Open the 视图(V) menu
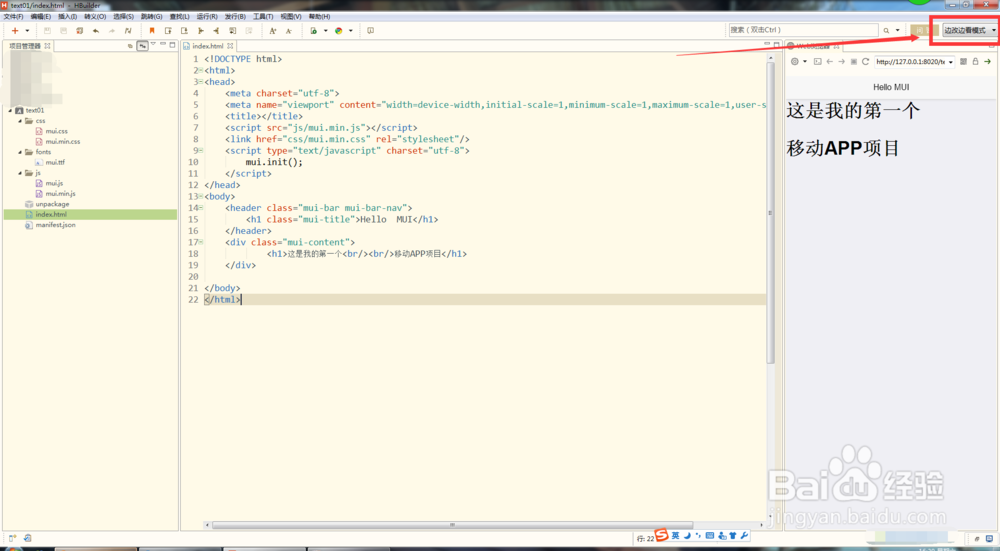The image size is (1000, 551). (291, 17)
